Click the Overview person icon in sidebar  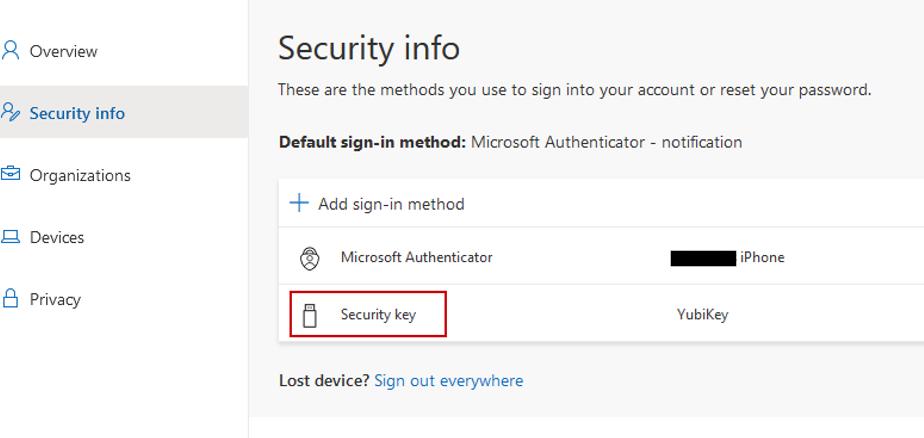pyautogui.click(x=11, y=50)
